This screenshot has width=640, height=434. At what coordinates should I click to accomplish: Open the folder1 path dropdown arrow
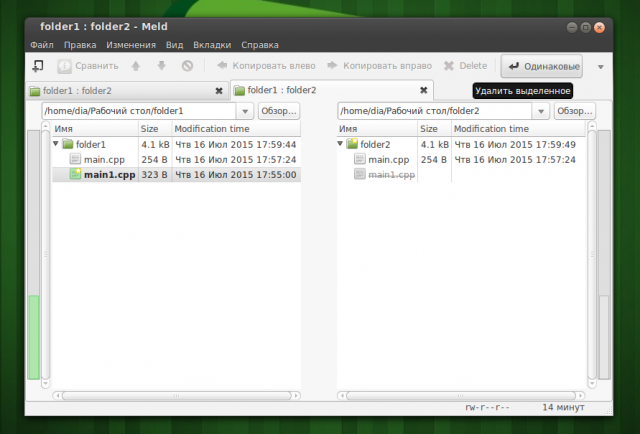click(245, 111)
